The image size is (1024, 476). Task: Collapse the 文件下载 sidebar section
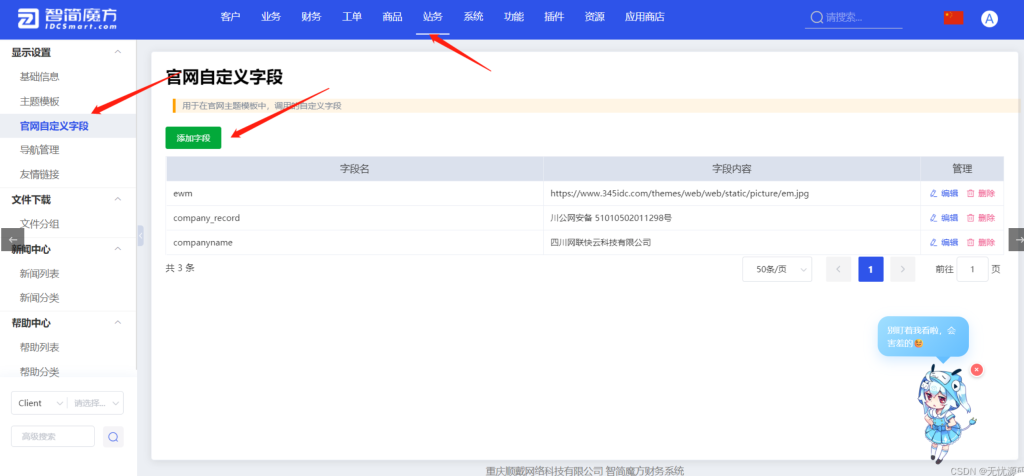click(118, 199)
